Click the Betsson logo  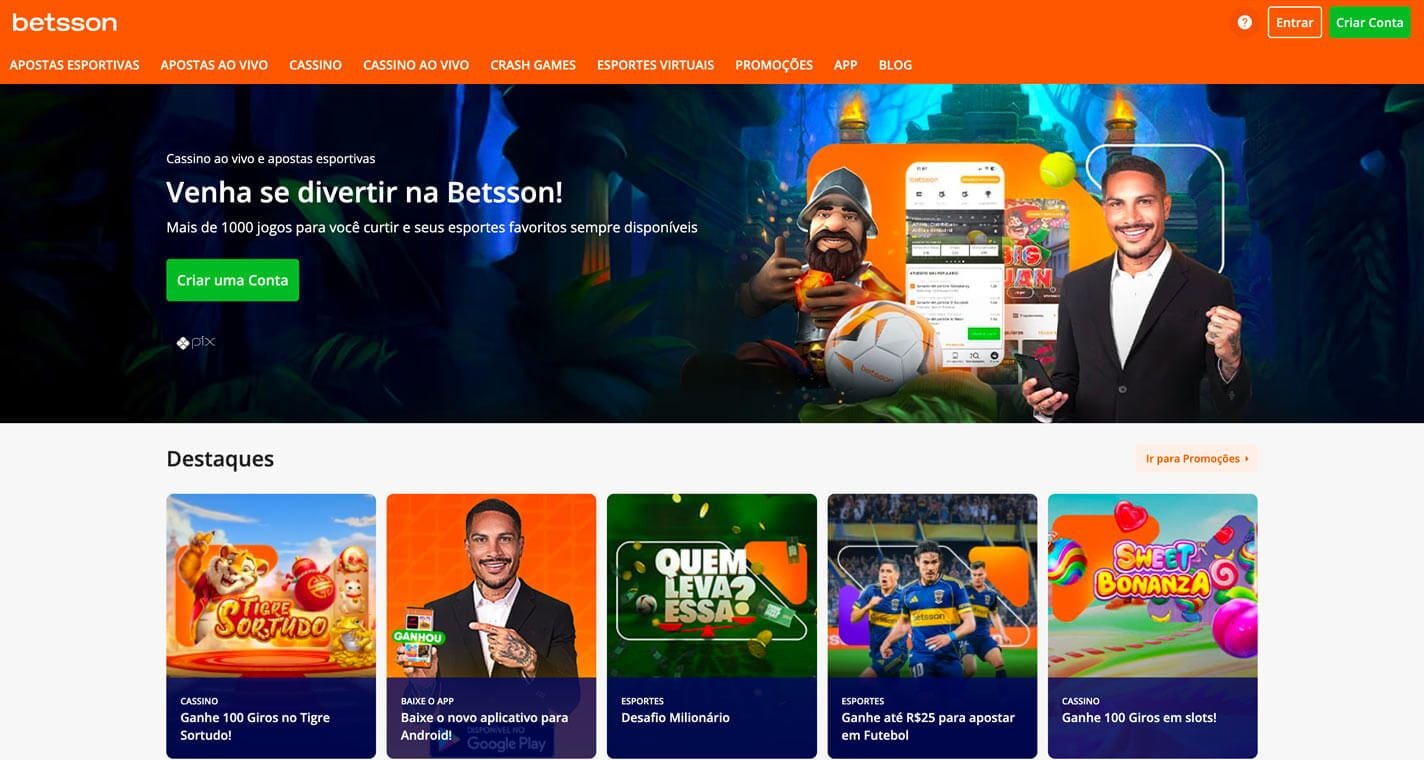tap(64, 22)
